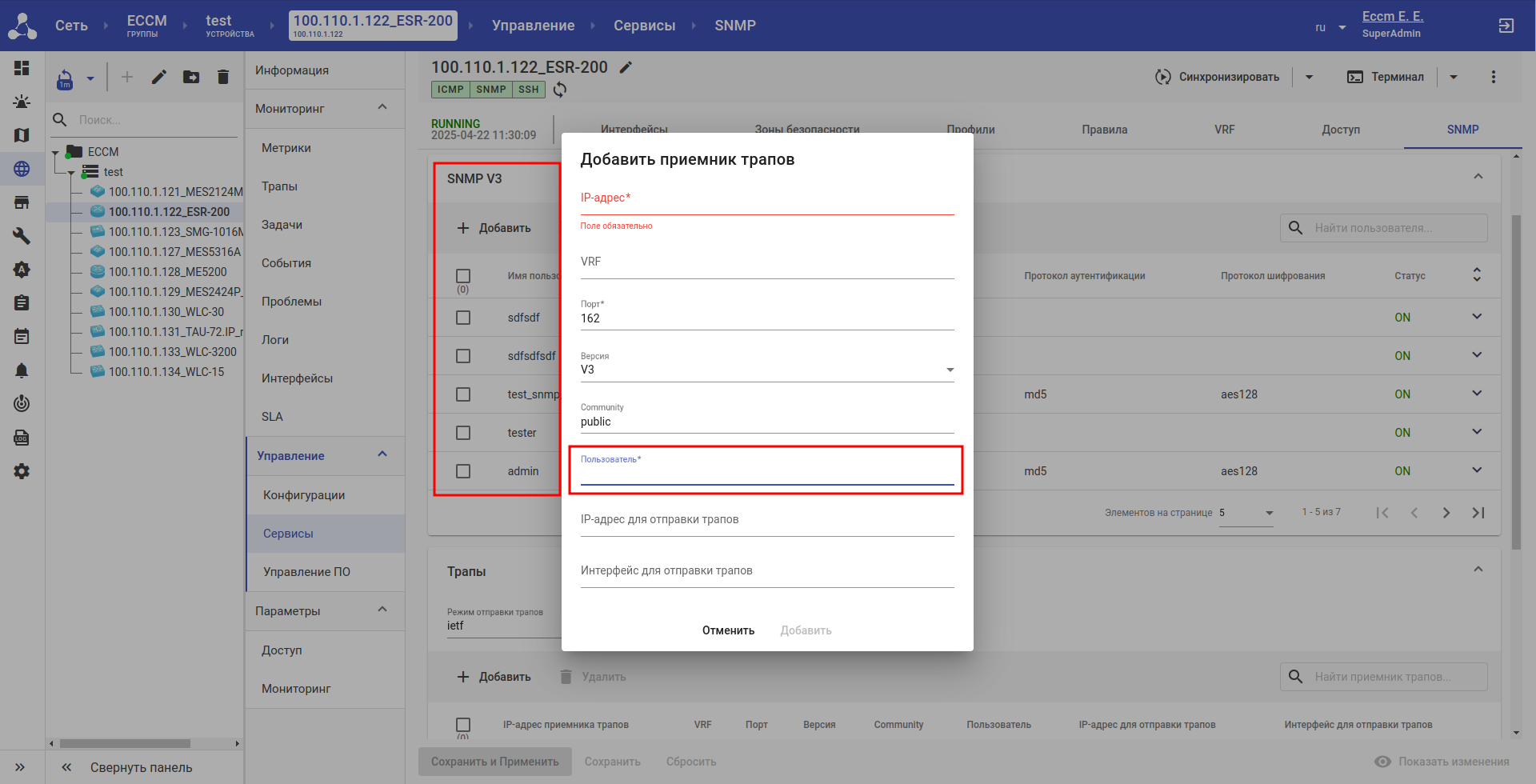
Task: Open the alarm siren icon in left rail
Action: click(22, 102)
